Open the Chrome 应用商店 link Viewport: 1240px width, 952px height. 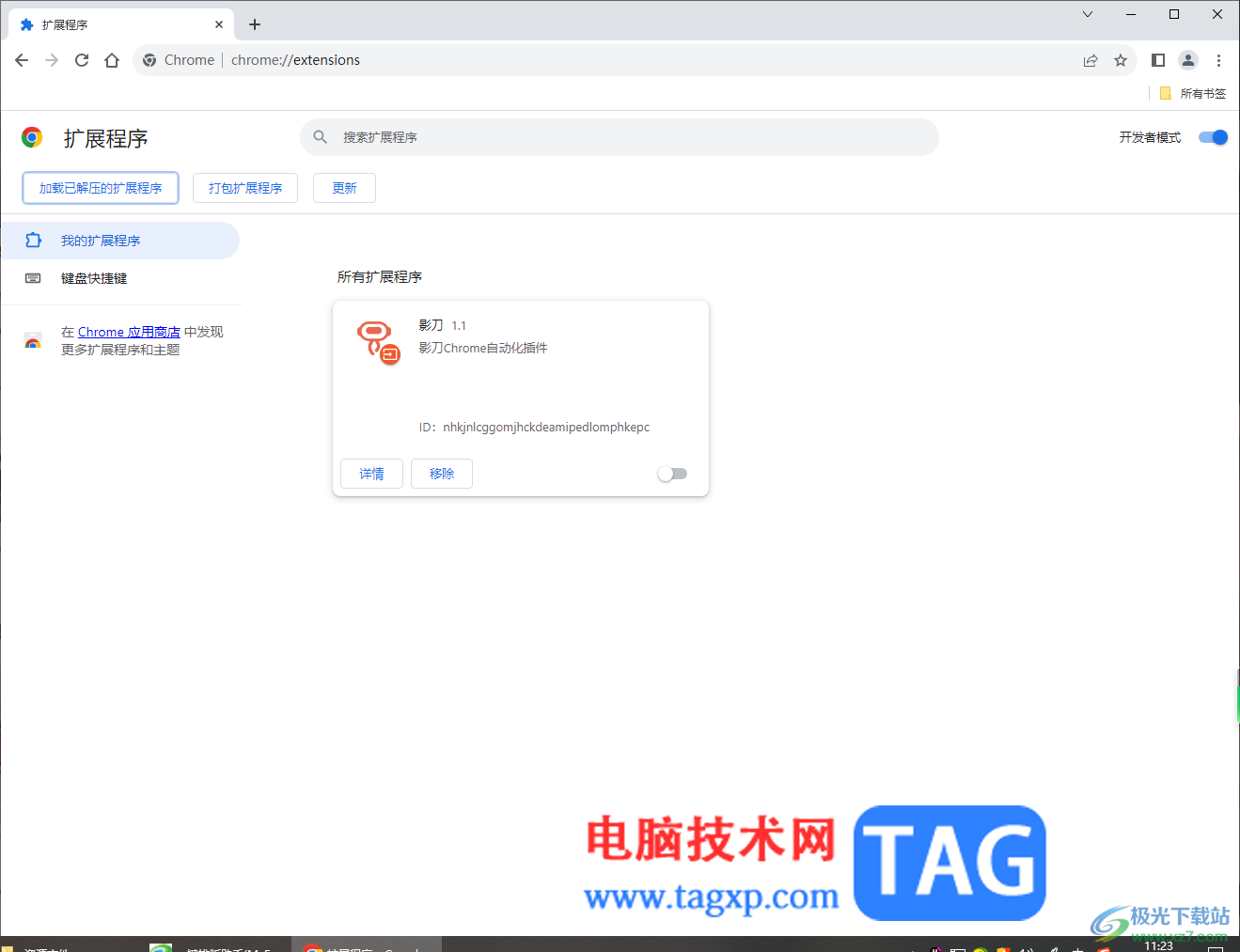(x=129, y=332)
